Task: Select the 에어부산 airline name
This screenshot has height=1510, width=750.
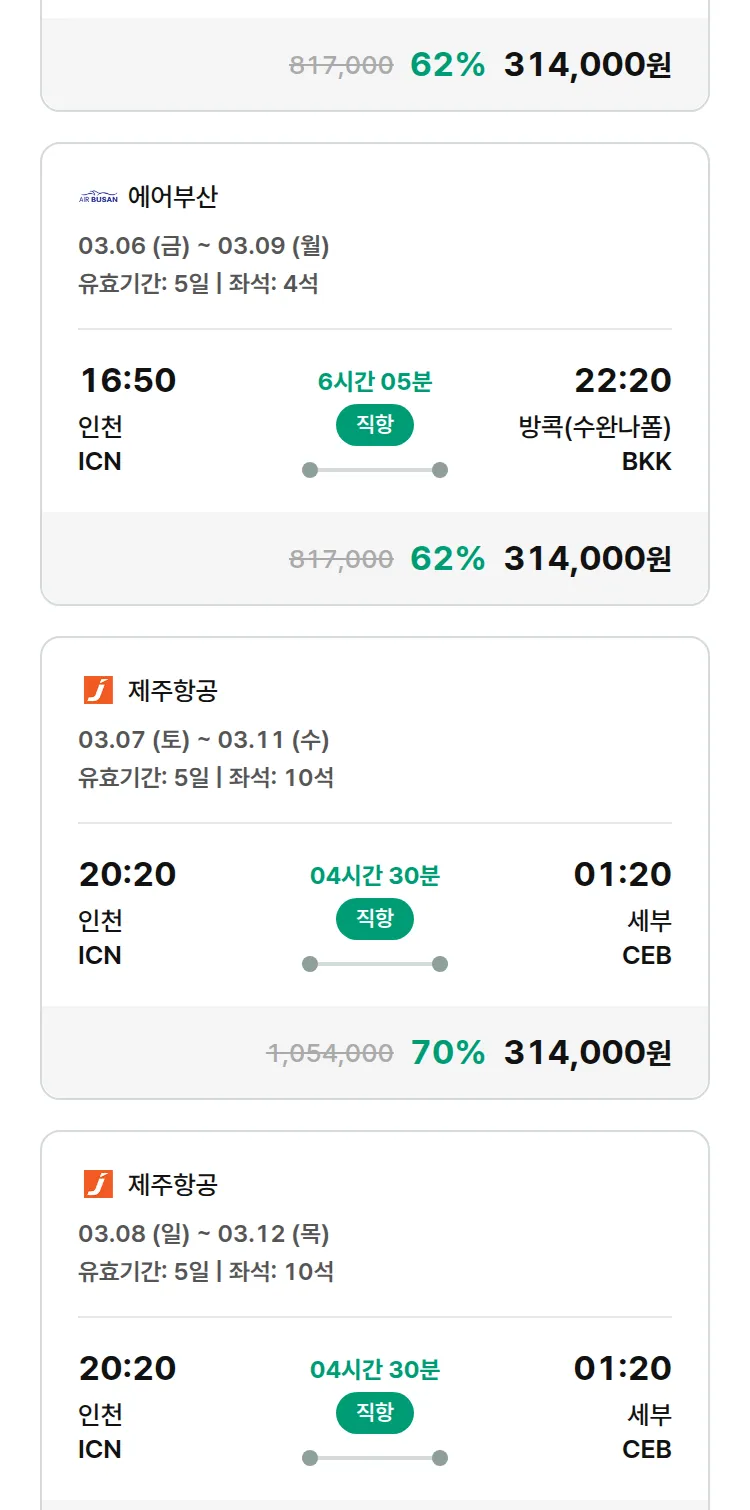Action: click(x=172, y=197)
